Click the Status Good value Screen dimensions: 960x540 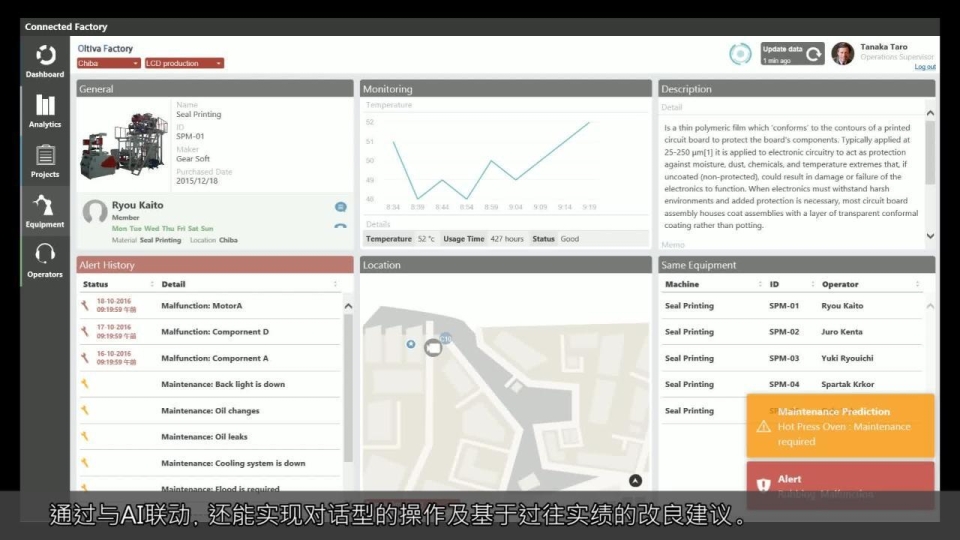coord(569,239)
